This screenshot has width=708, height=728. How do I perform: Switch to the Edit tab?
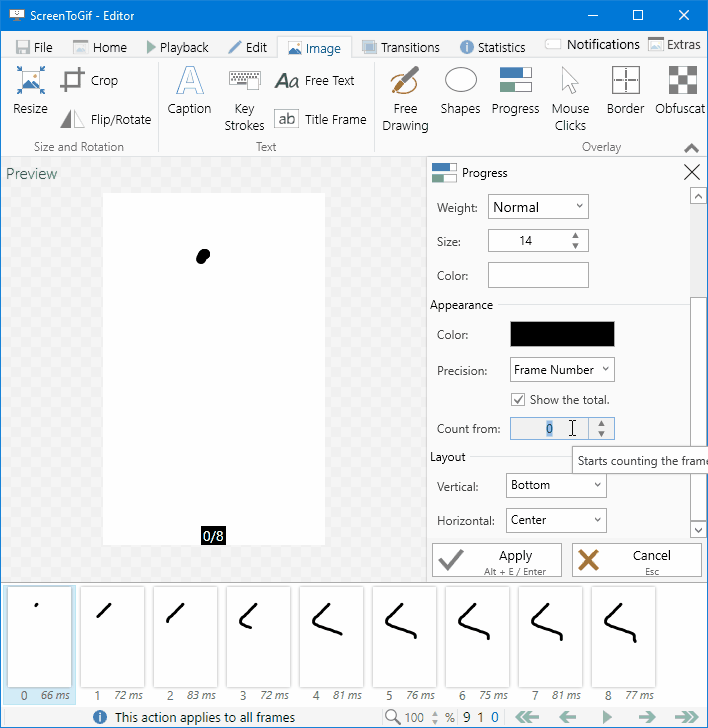pyautogui.click(x=247, y=47)
